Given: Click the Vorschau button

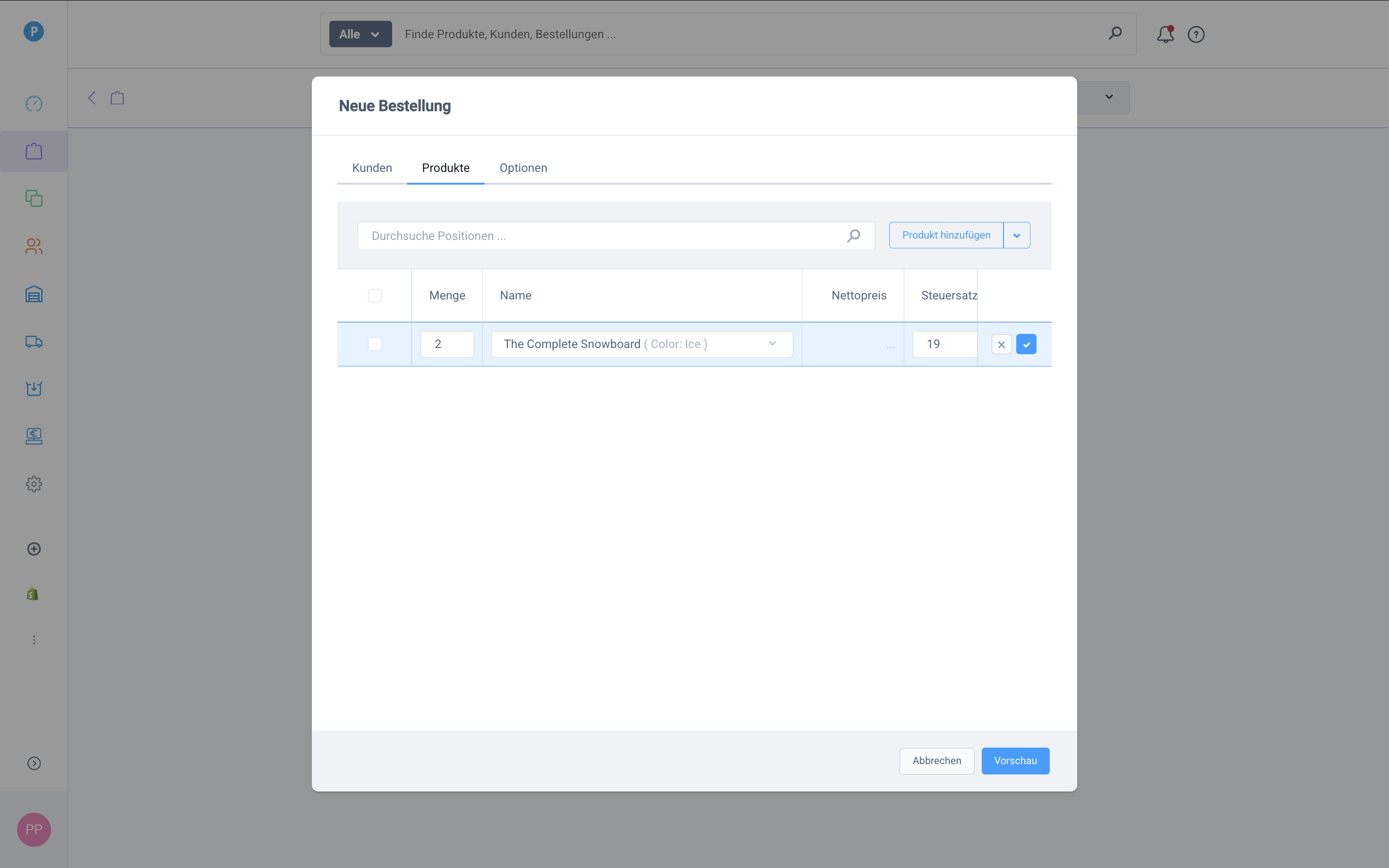Looking at the screenshot, I should click(1015, 761).
